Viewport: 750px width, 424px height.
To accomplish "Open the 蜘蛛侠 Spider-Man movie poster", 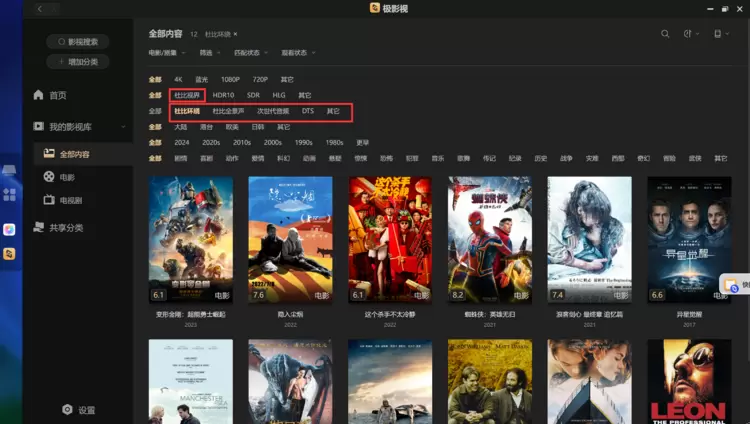I will pos(489,239).
